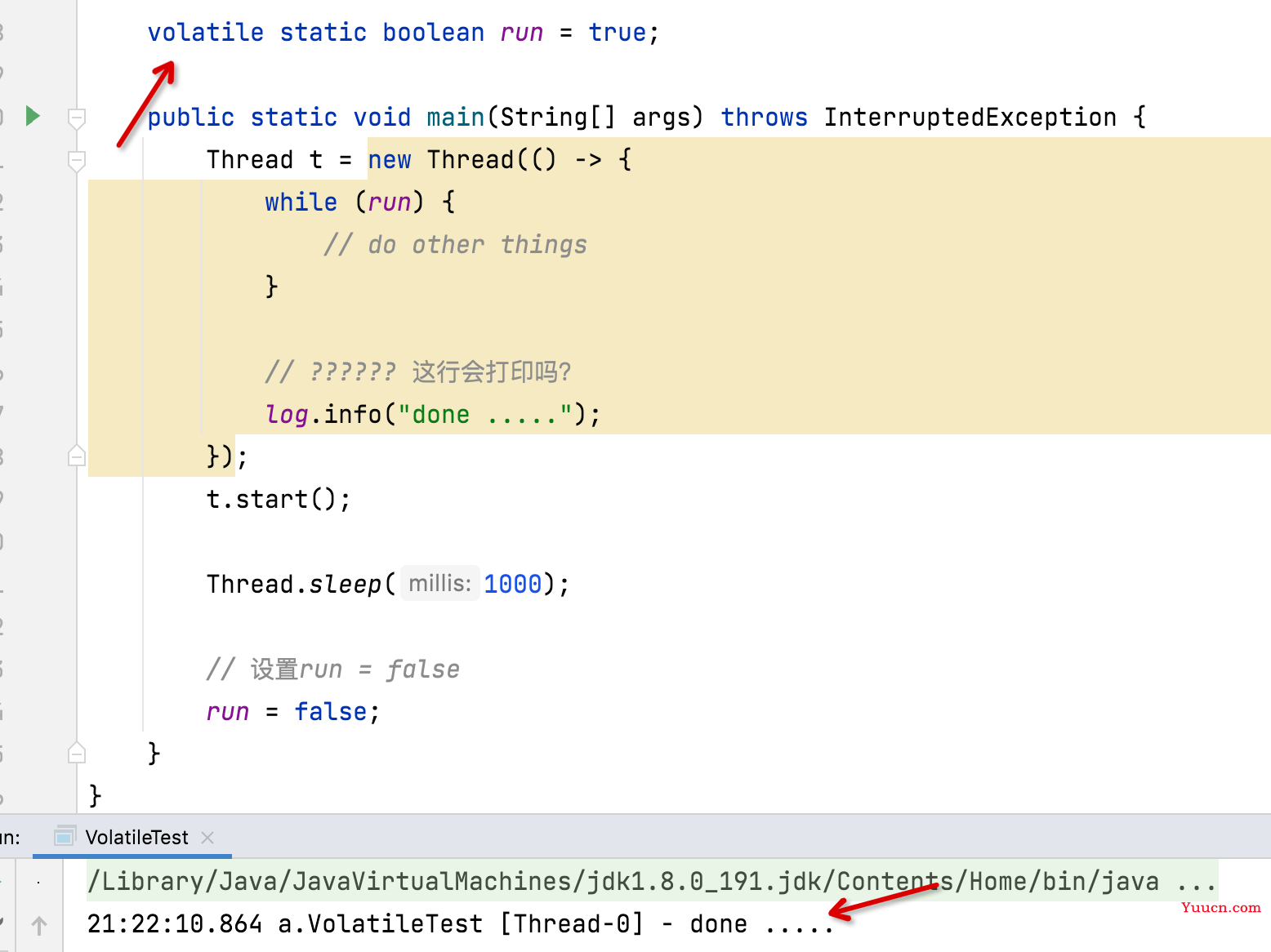
Task: Click 'log' in log.info call
Action: click(287, 414)
